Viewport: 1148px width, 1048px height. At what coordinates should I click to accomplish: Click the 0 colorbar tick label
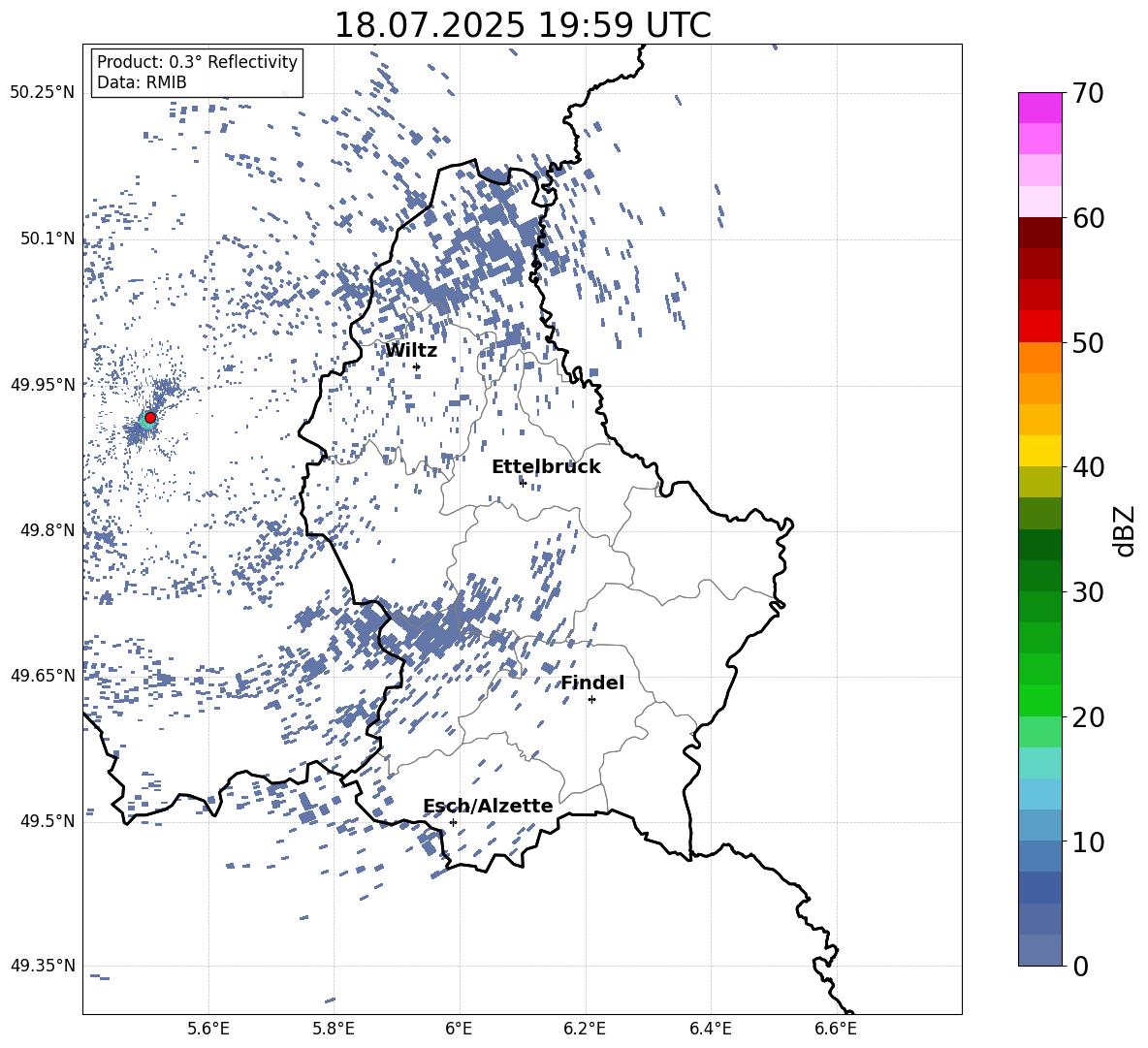pos(1080,966)
